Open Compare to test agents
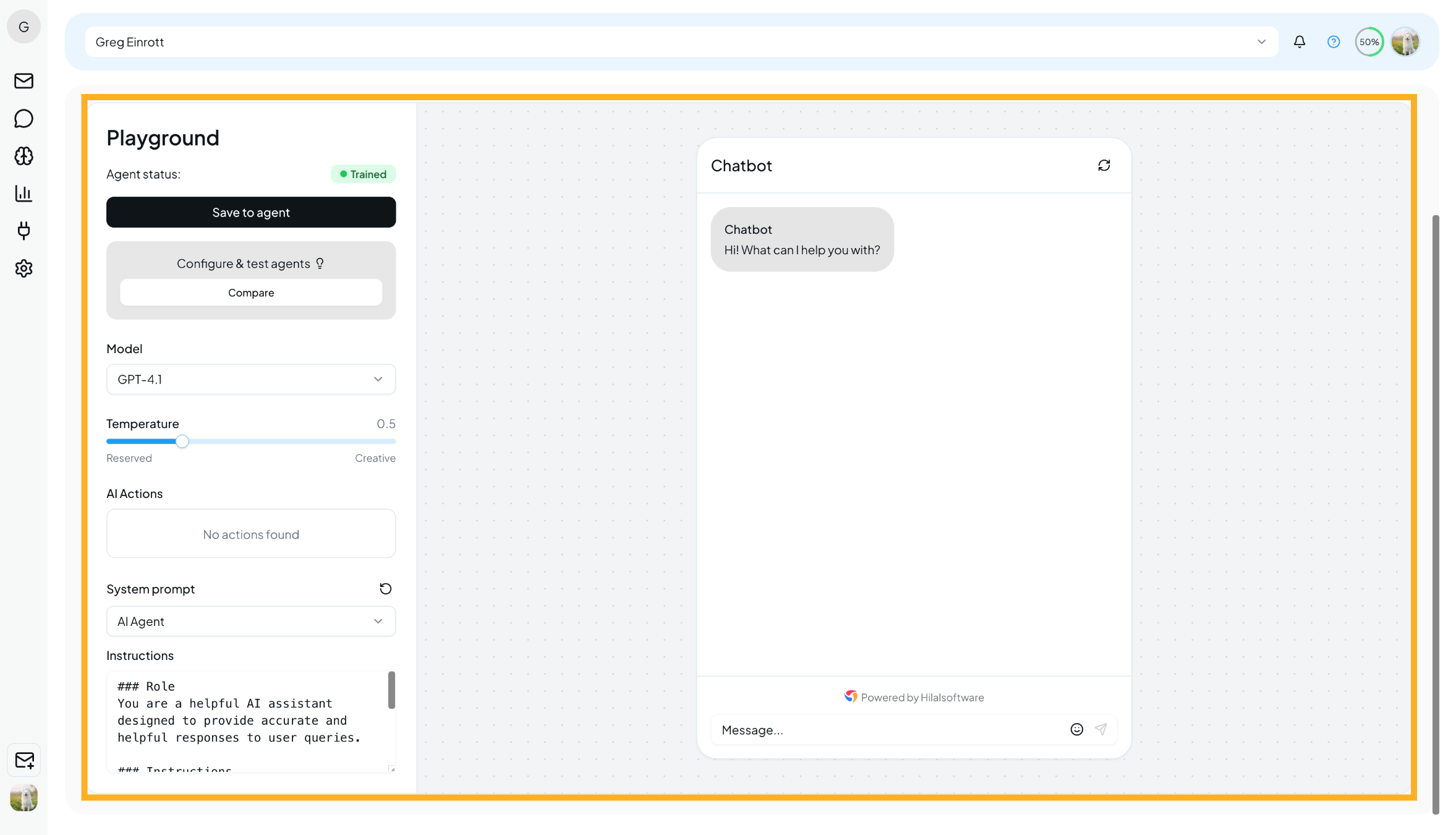The height and width of the screenshot is (835, 1456). click(x=250, y=293)
